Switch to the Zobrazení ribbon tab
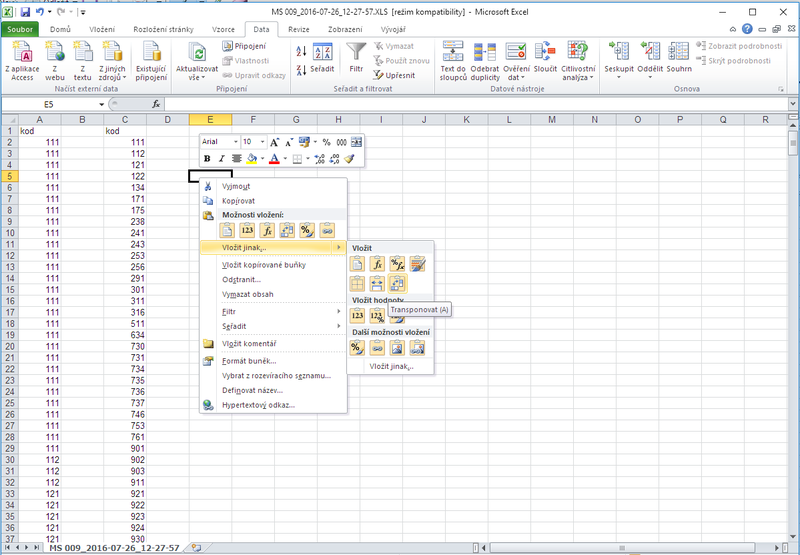800x555 pixels. 345,29
